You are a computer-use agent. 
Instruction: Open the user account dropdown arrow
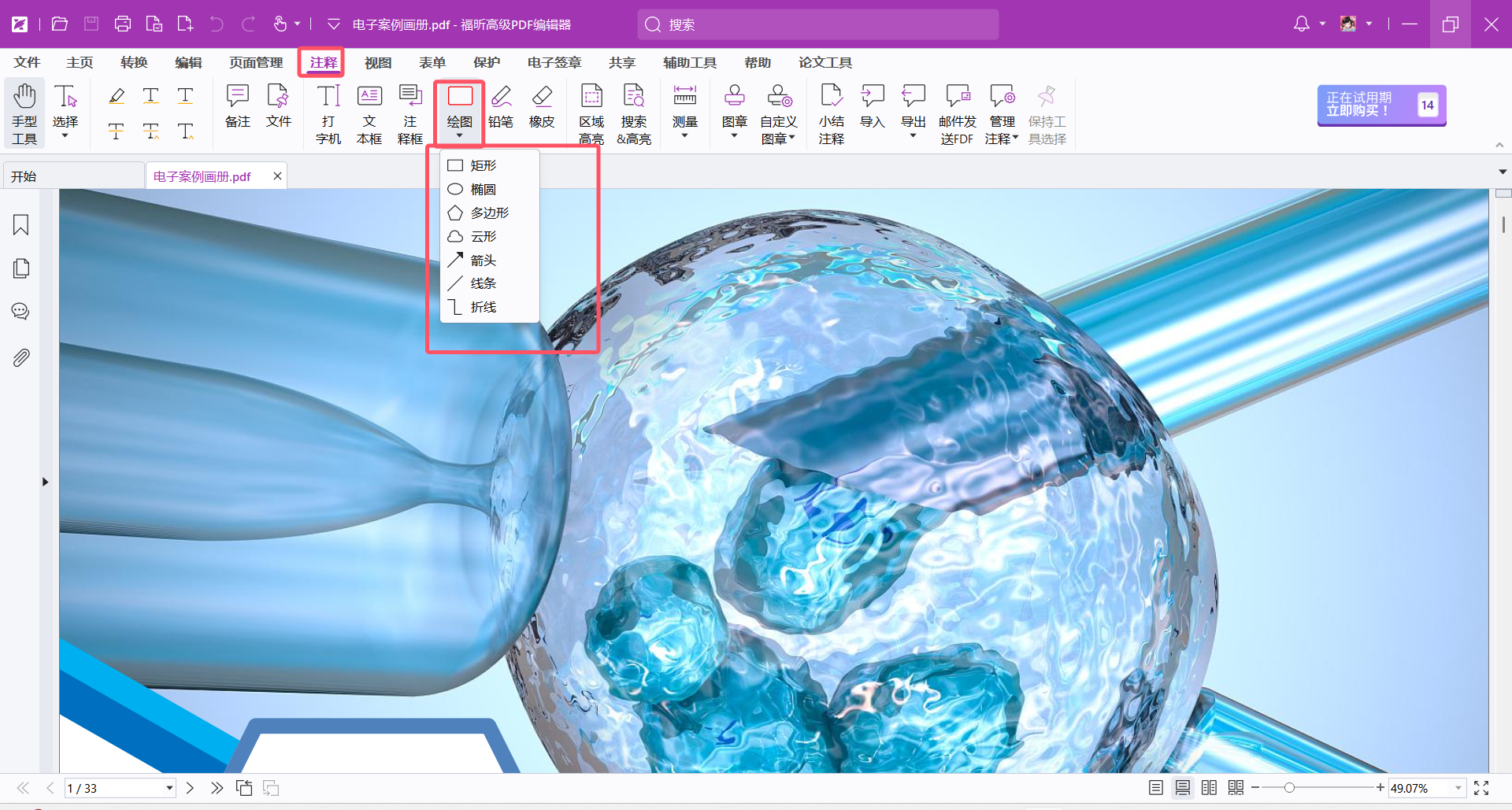pyautogui.click(x=1369, y=24)
